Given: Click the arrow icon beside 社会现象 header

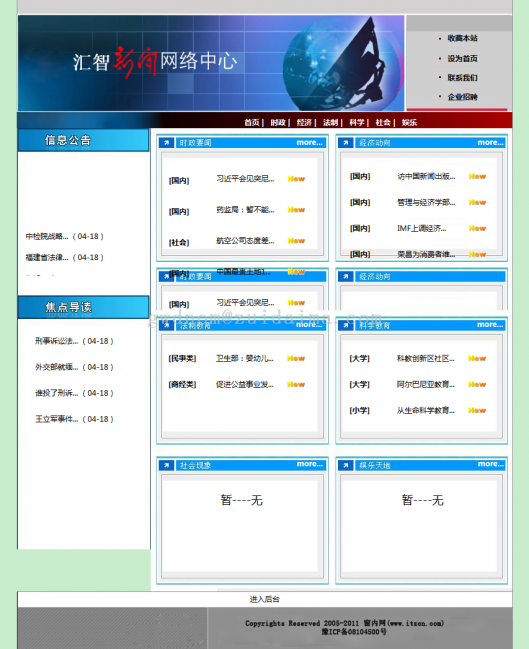Looking at the screenshot, I should 166,465.
